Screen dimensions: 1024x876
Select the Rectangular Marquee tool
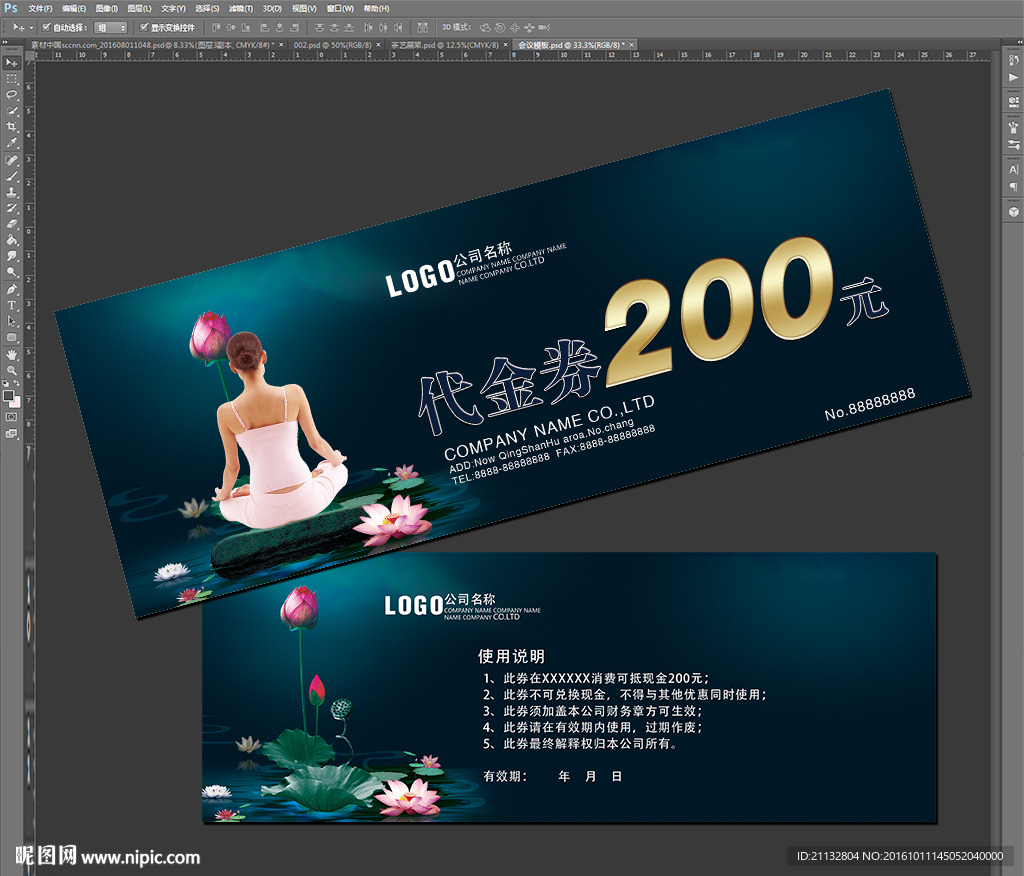(12, 79)
